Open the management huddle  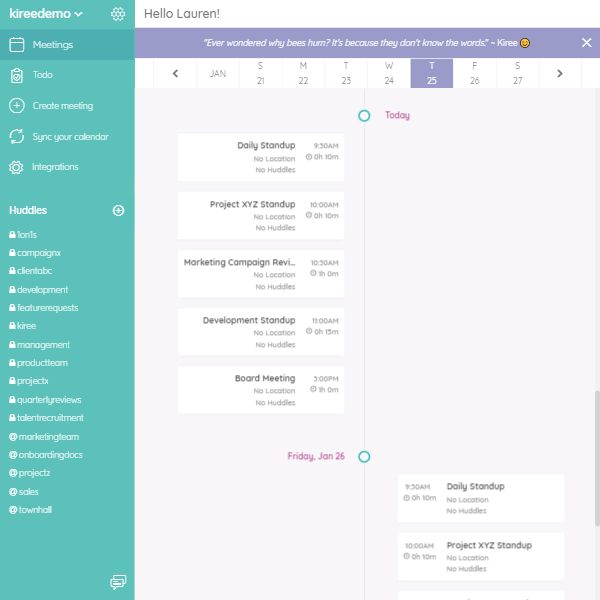tap(39, 345)
